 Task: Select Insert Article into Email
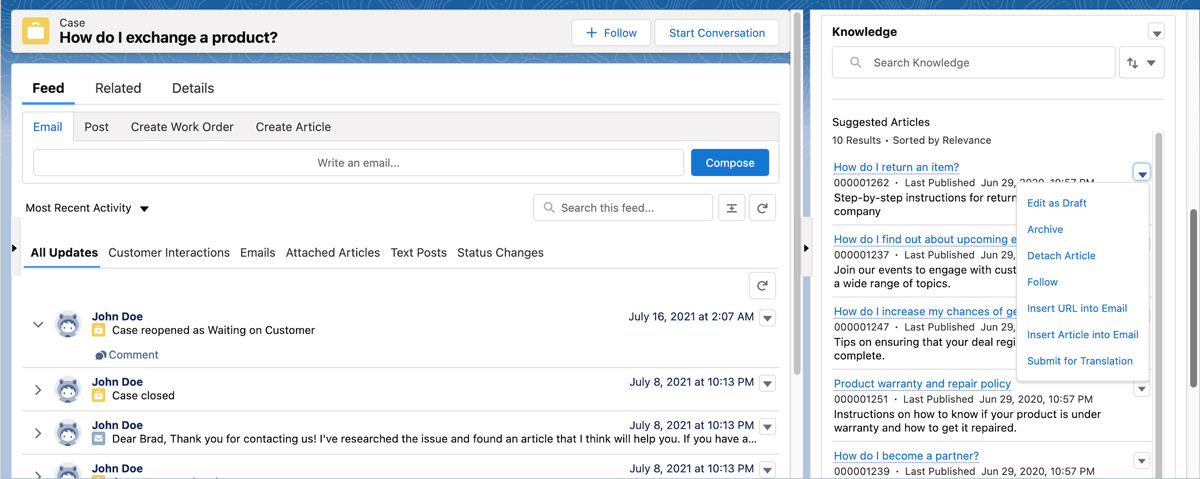pos(1082,335)
